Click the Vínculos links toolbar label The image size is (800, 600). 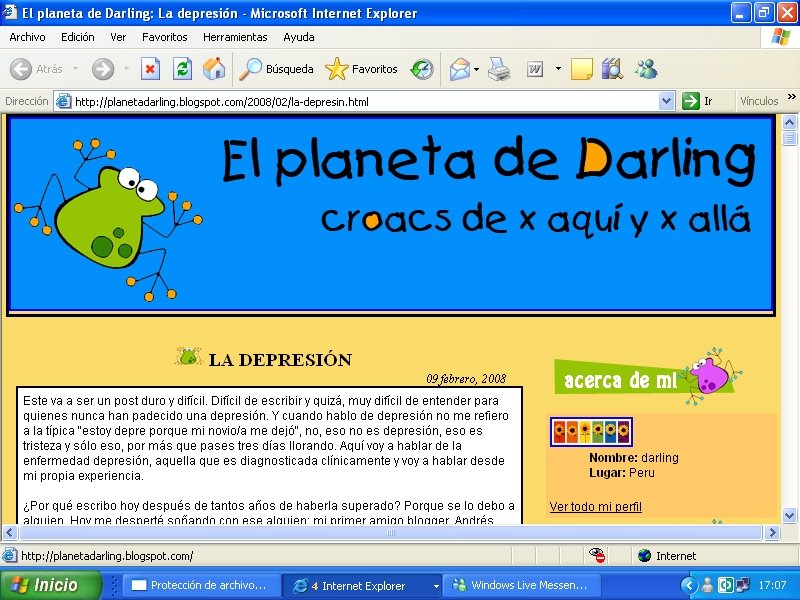[x=759, y=101]
